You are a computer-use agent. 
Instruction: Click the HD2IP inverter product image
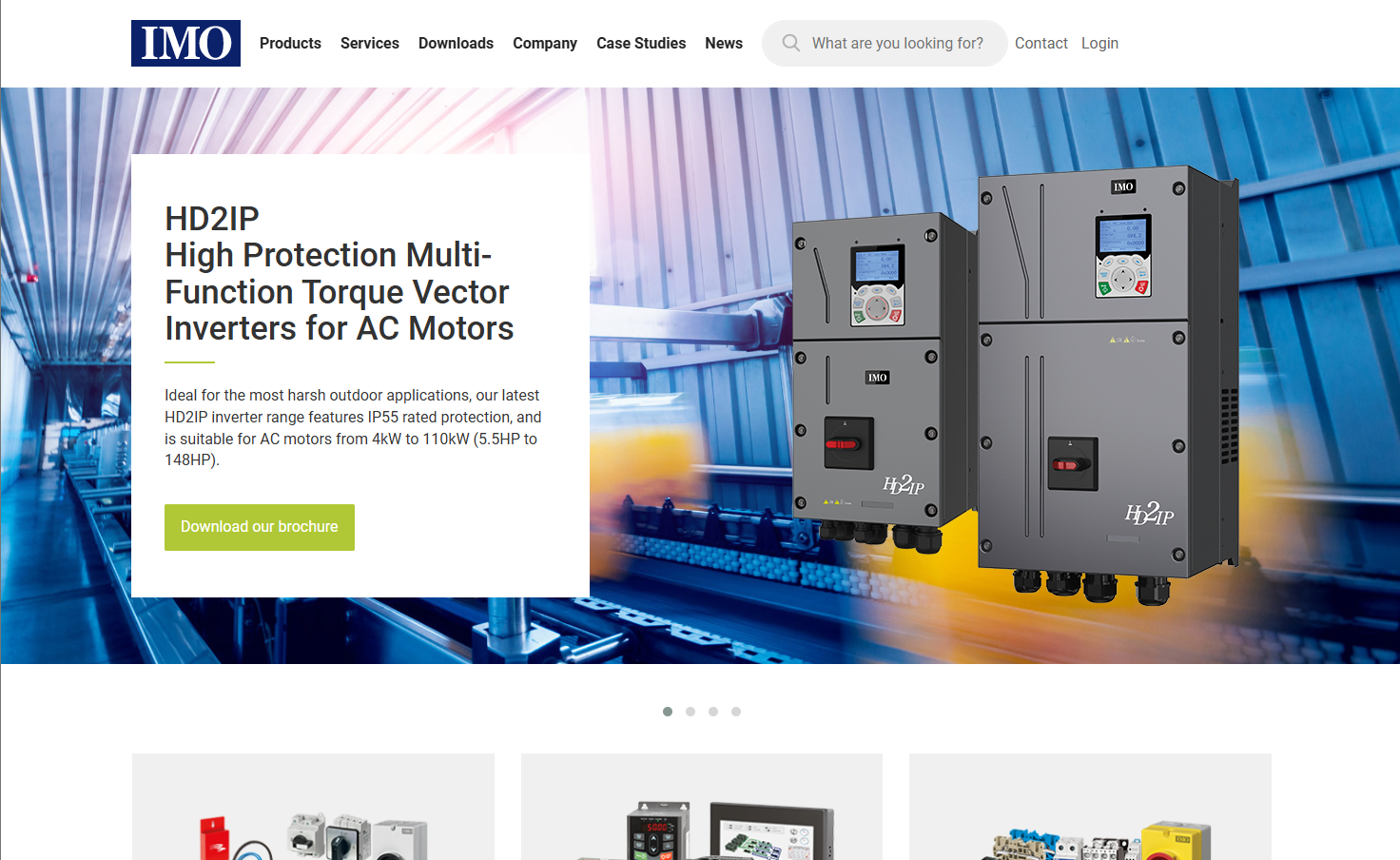click(1013, 381)
